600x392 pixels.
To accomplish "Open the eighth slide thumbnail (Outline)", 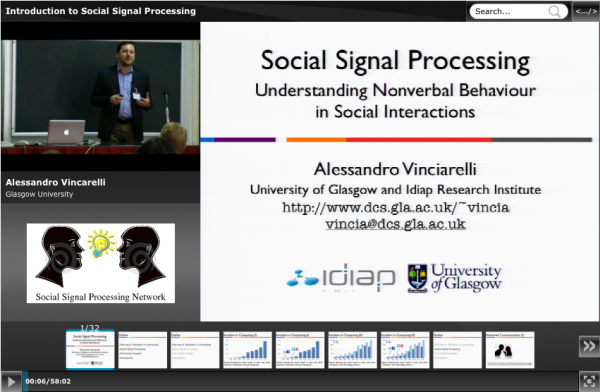I will pyautogui.click(x=457, y=350).
